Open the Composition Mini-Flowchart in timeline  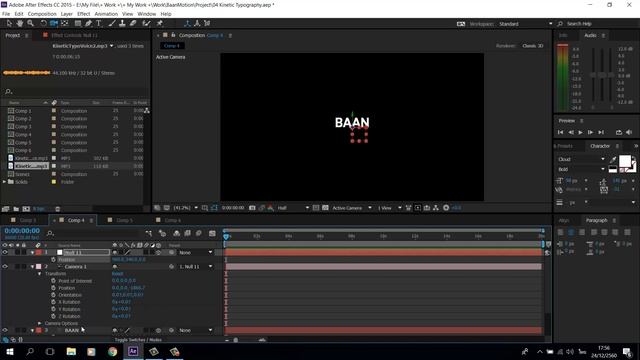[x=149, y=233]
